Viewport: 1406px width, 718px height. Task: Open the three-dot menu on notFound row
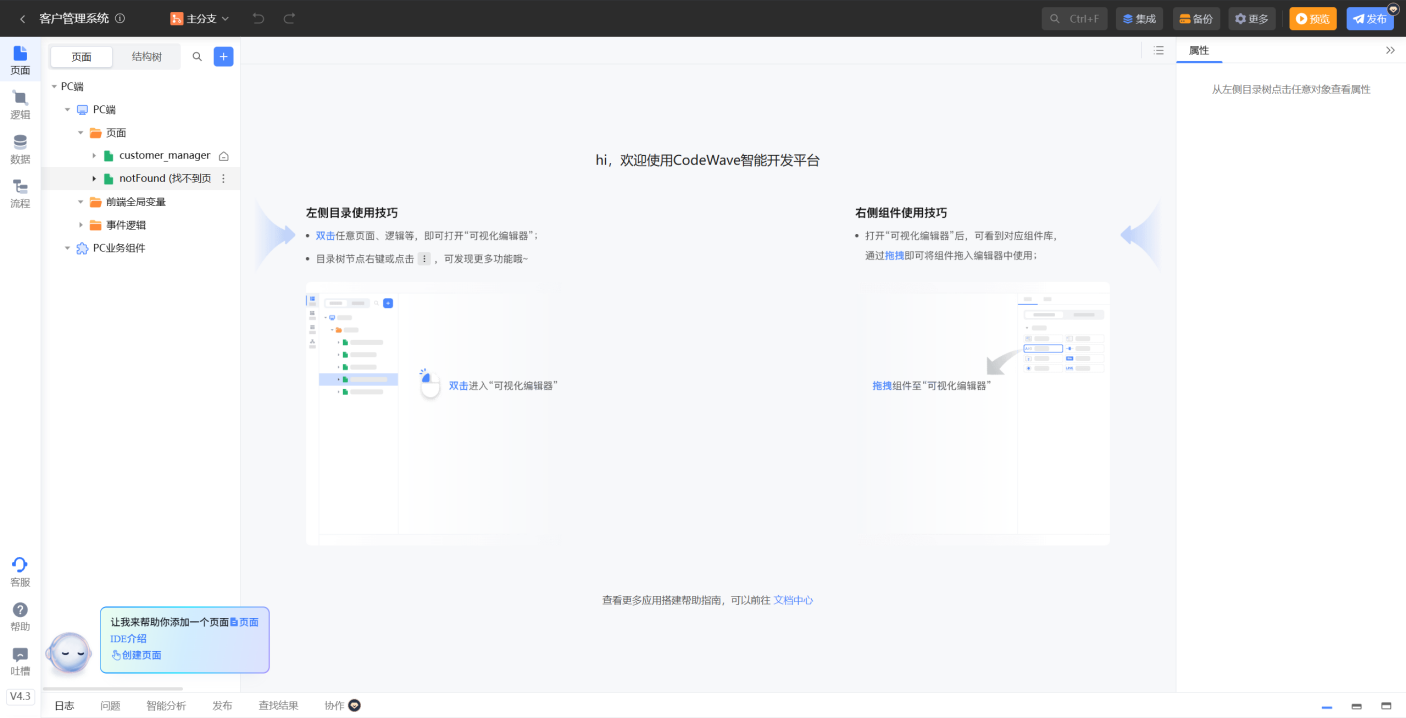(223, 178)
